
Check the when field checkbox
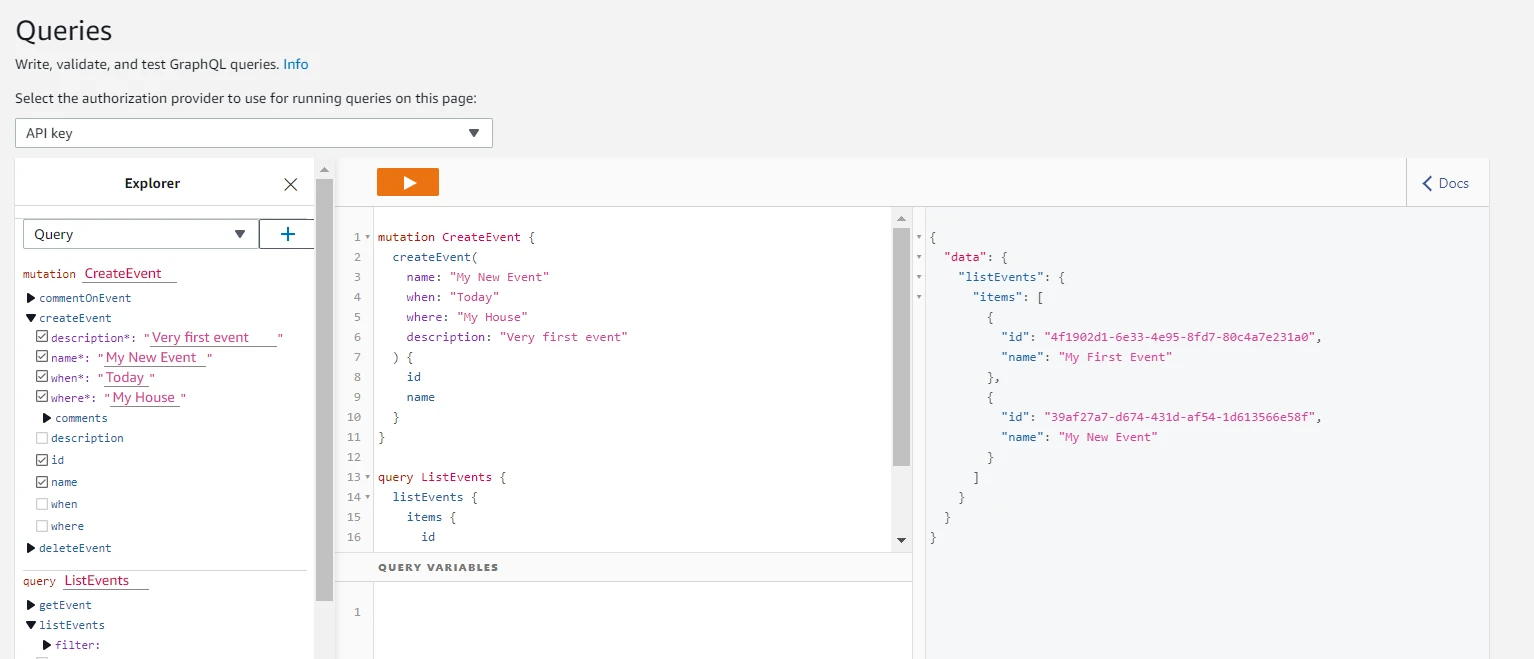point(42,504)
